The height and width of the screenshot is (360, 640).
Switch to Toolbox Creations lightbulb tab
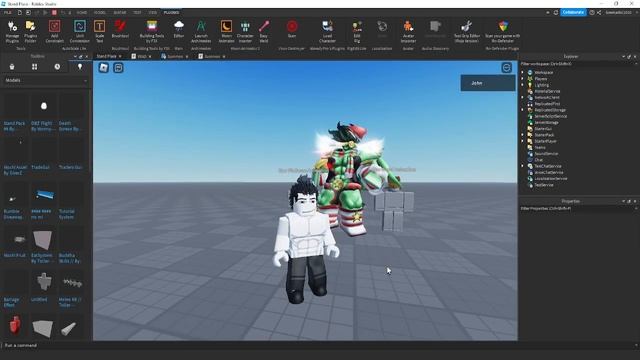click(80, 67)
